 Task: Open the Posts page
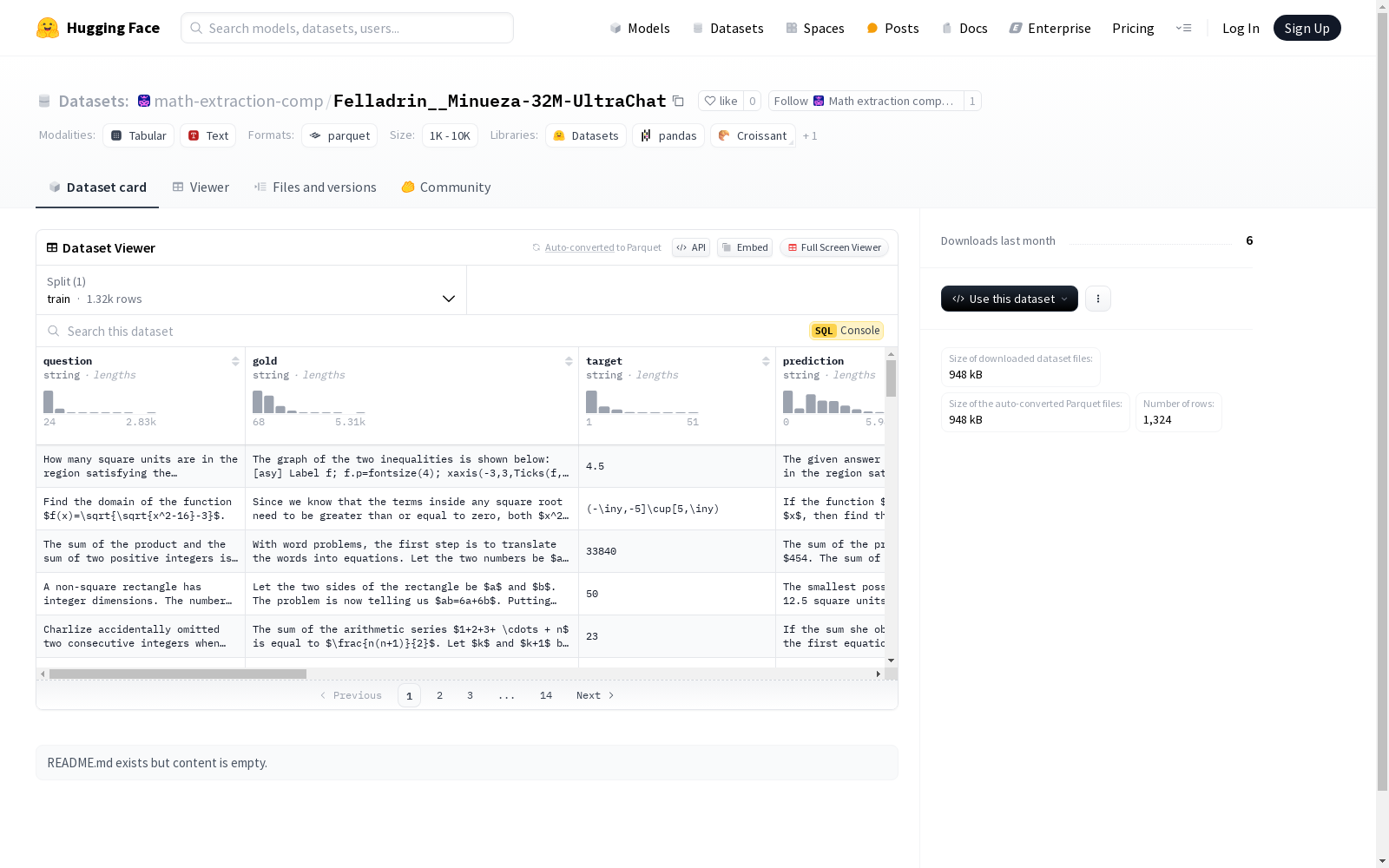(x=892, y=28)
